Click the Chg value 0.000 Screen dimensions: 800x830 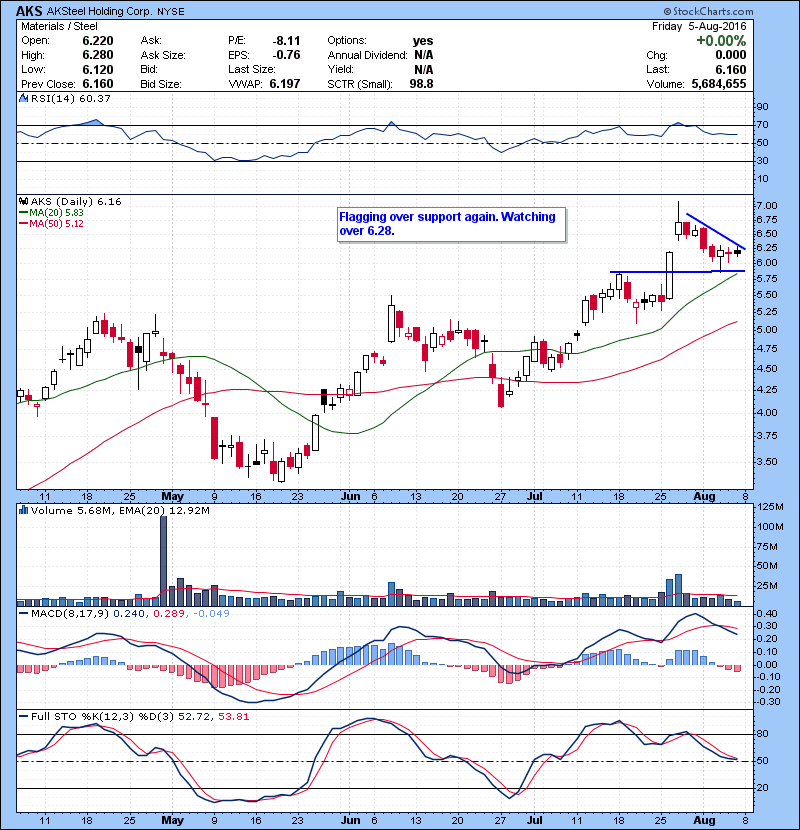(731, 55)
